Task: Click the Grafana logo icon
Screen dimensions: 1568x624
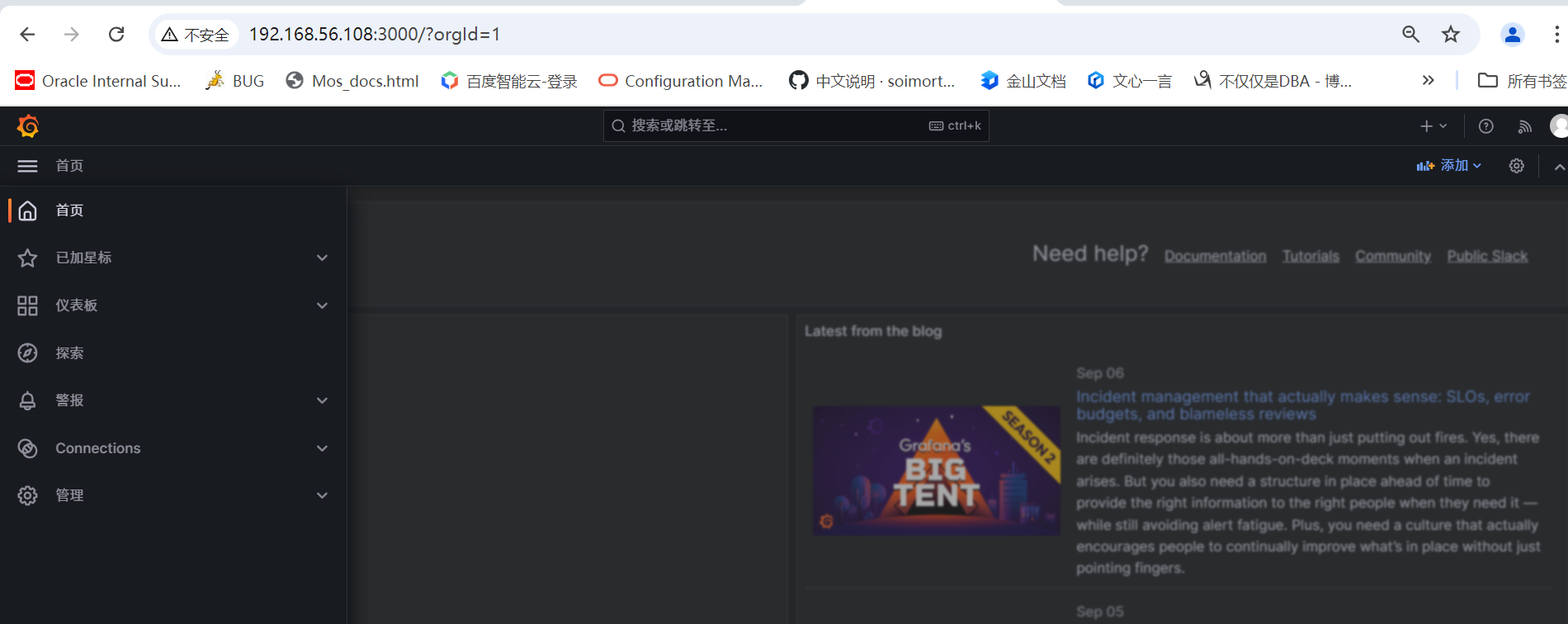Action: tap(28, 126)
